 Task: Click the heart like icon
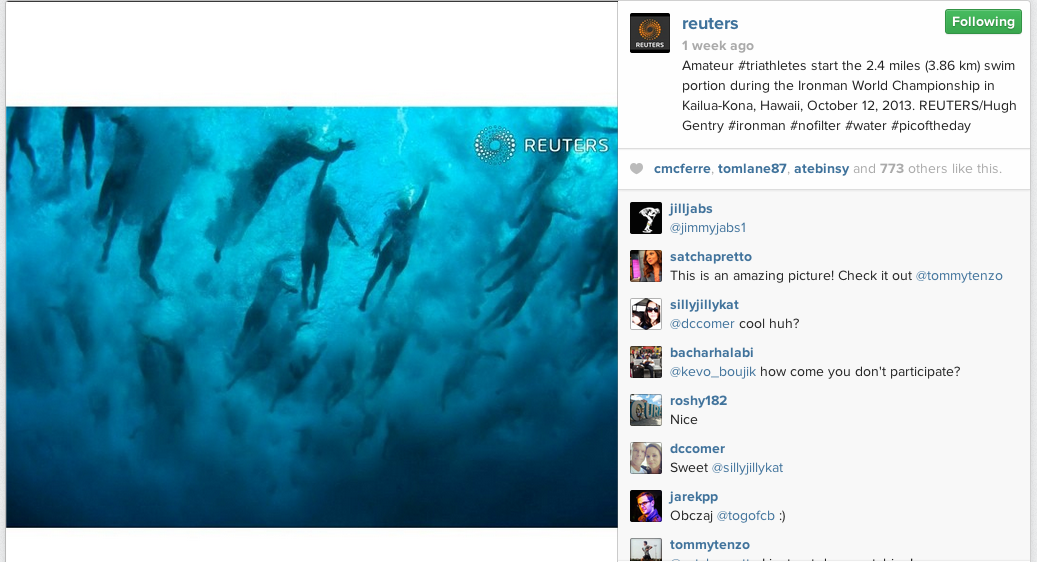coord(637,169)
